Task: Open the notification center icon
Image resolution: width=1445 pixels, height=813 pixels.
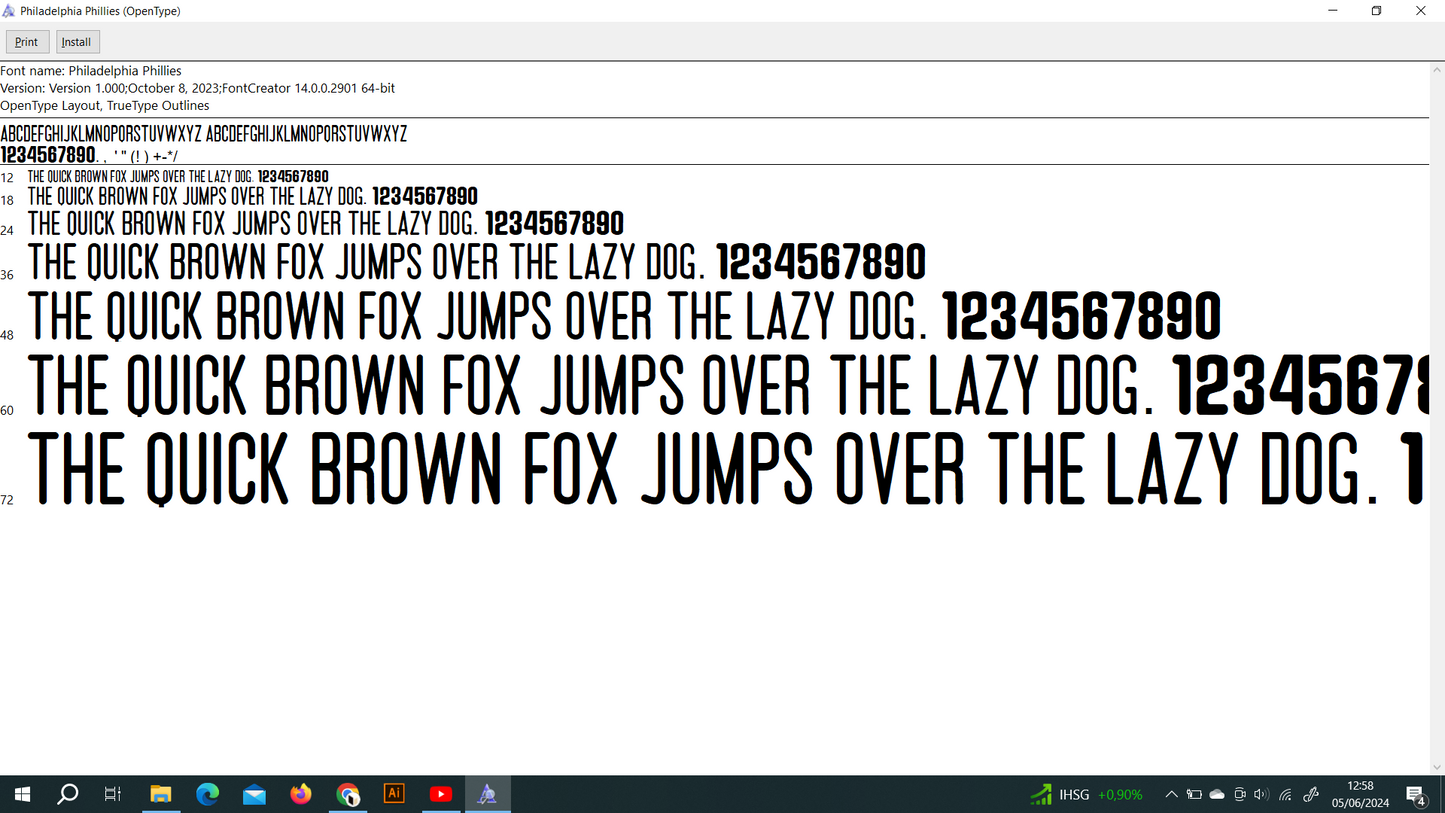Action: click(1416, 794)
